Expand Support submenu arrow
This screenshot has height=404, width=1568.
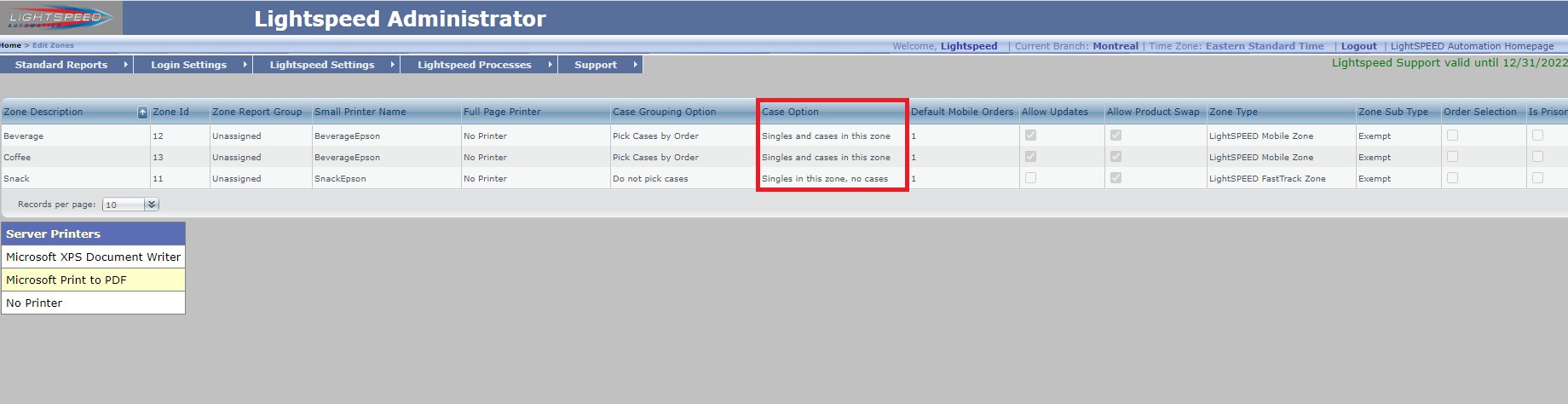(x=635, y=65)
